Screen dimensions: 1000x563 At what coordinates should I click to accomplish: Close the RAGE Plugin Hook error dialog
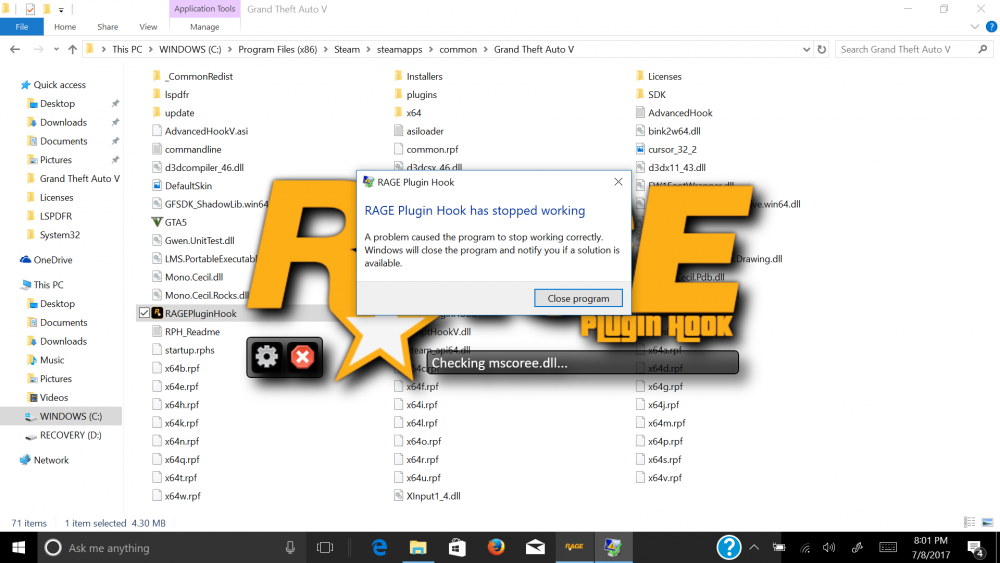(x=618, y=182)
